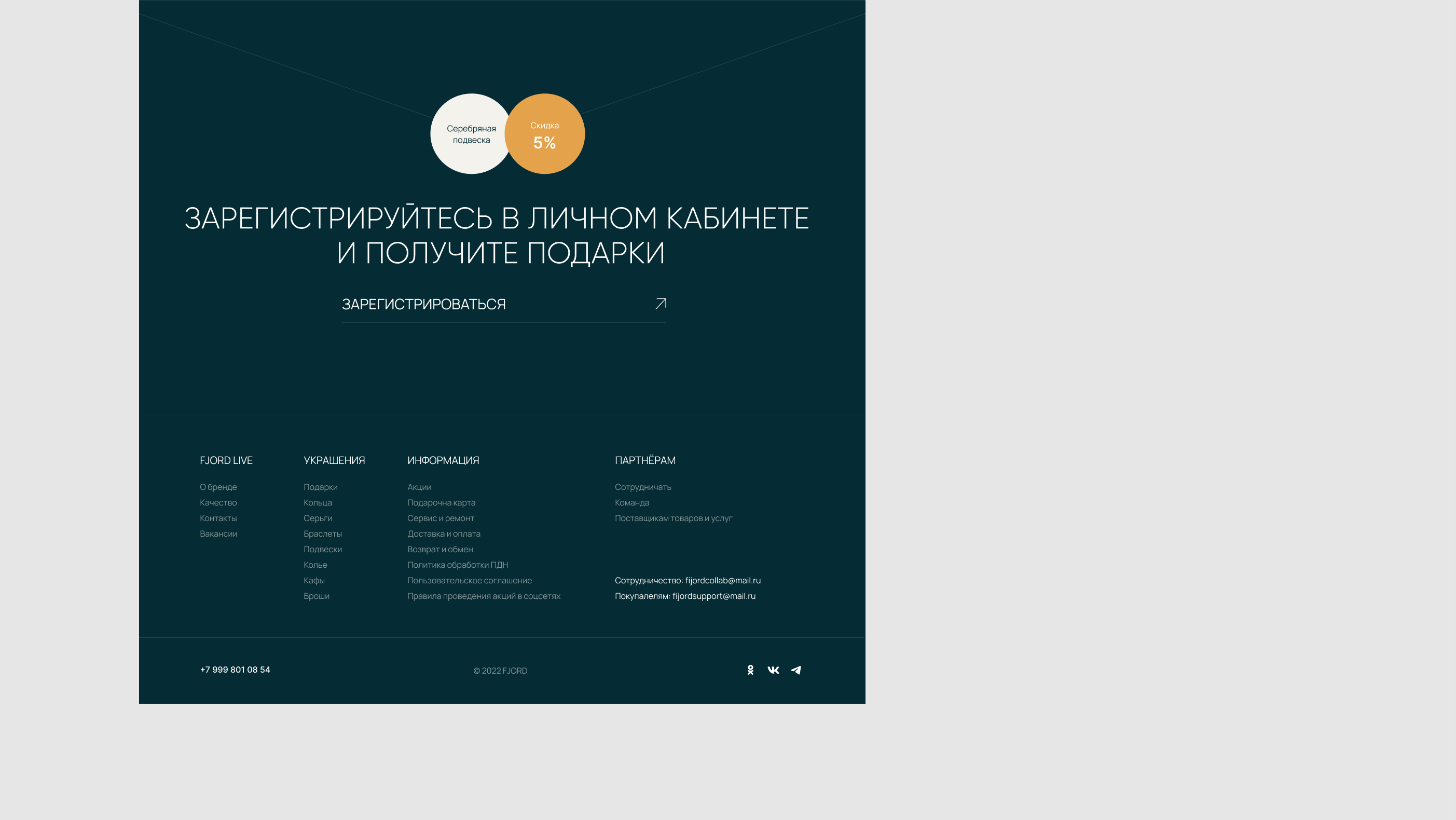Viewport: 1456px width, 820px height.
Task: Open the Вакансии link
Action: [x=218, y=534]
